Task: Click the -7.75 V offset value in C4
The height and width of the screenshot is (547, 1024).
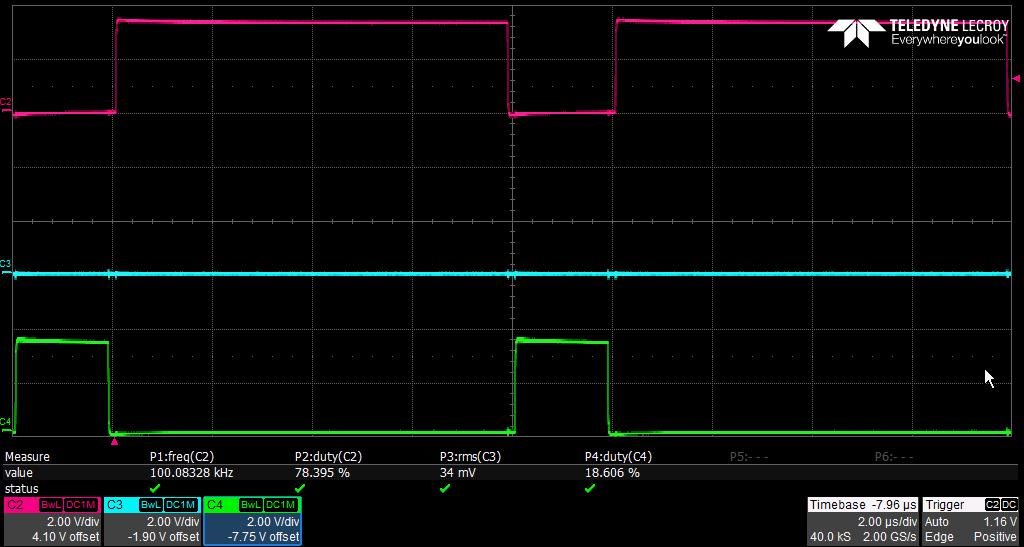Action: tap(263, 537)
